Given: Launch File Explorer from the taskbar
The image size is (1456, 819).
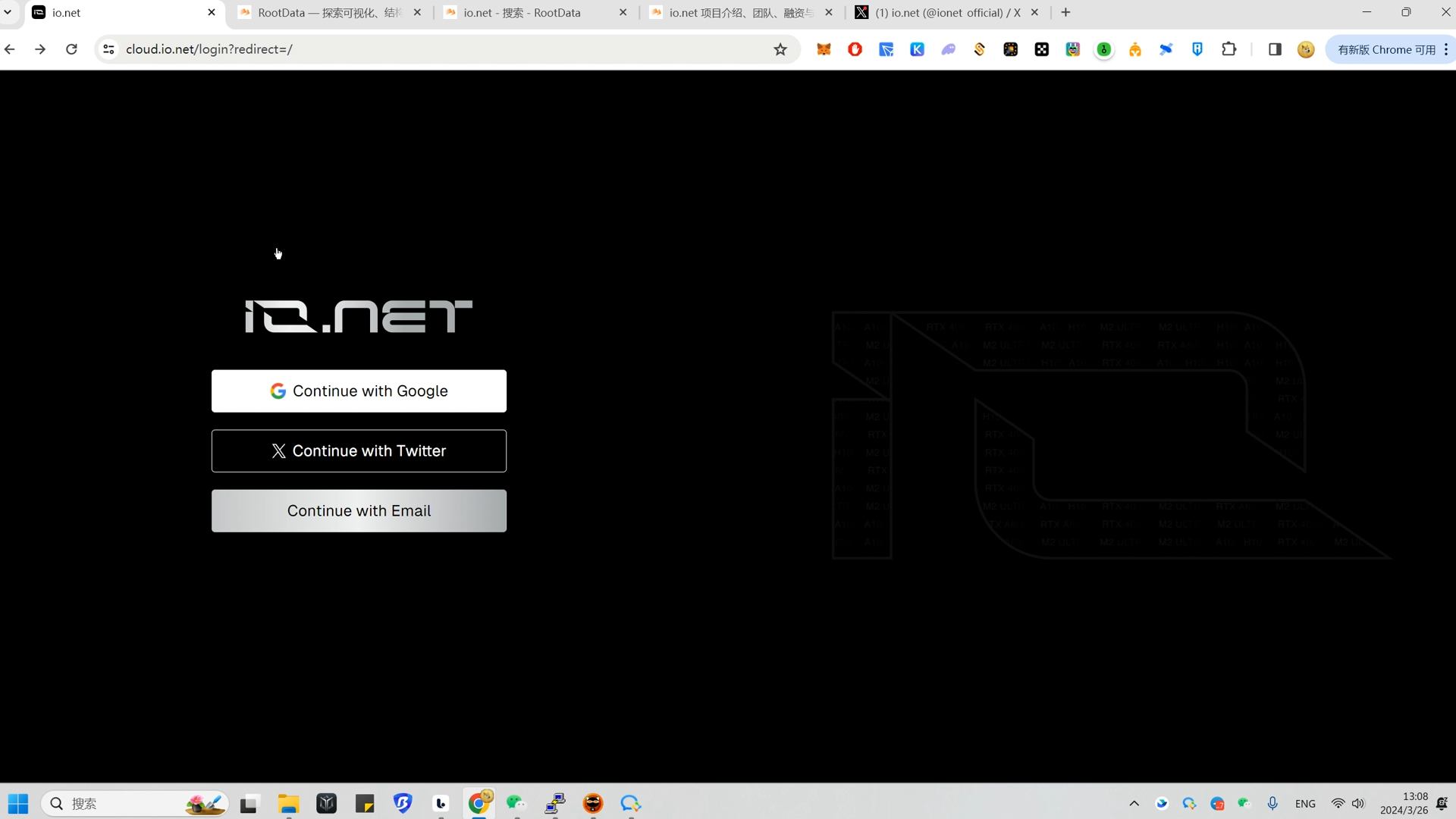Looking at the screenshot, I should point(288,804).
